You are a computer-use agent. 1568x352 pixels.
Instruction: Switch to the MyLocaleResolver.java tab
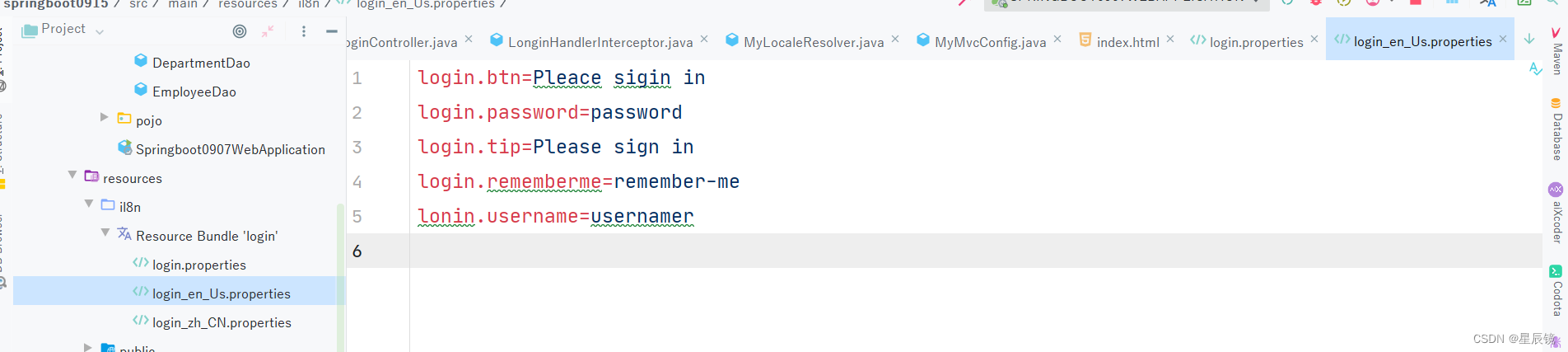click(813, 42)
